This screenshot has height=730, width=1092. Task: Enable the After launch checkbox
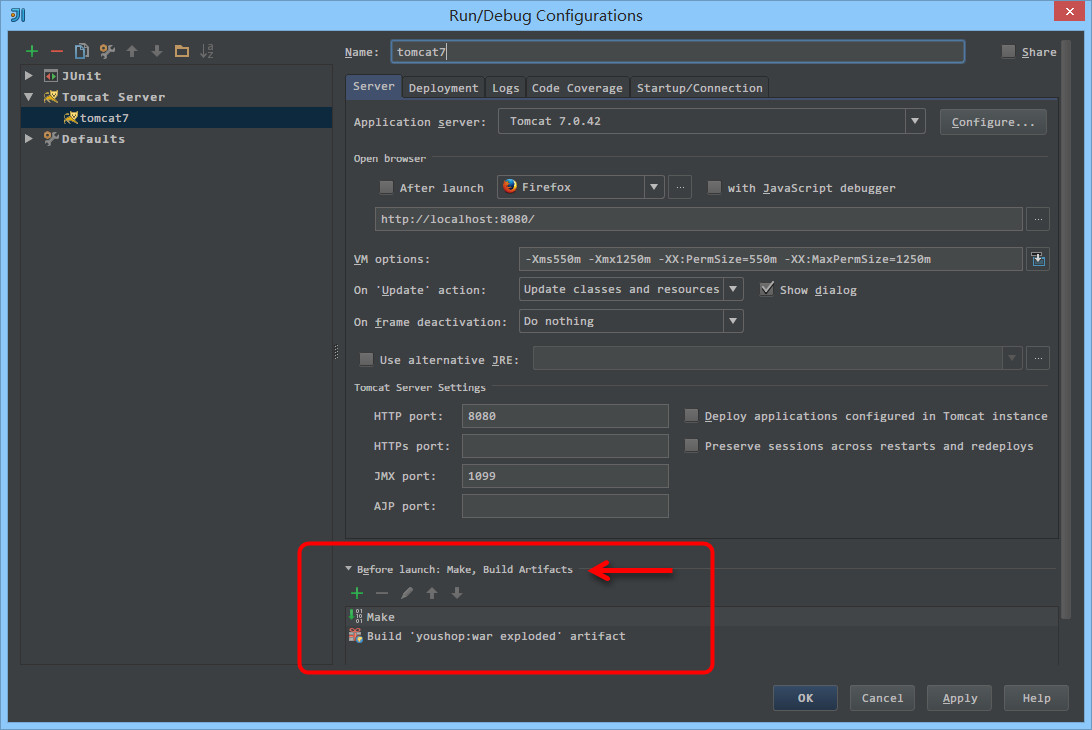(x=386, y=188)
